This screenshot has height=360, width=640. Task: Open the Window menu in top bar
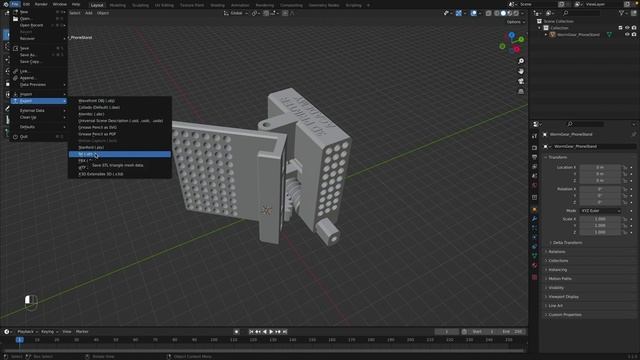(x=60, y=4)
